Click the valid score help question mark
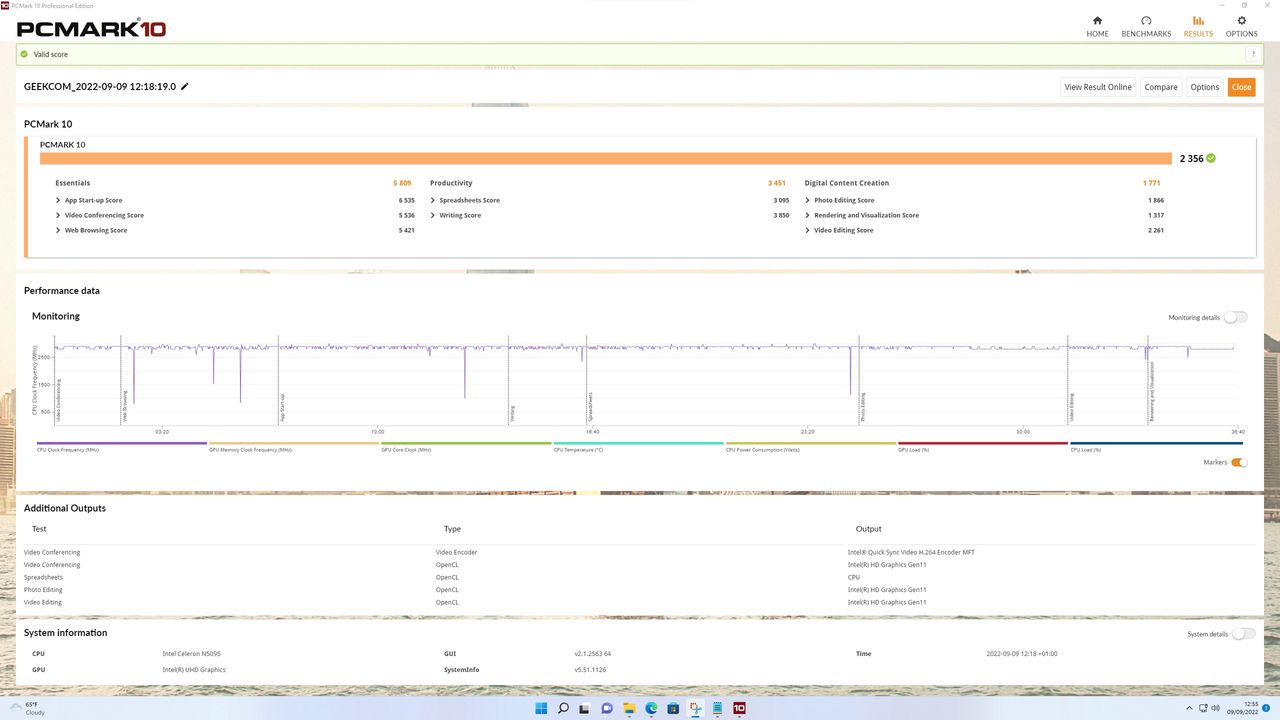Image resolution: width=1280 pixels, height=720 pixels. [x=1252, y=54]
